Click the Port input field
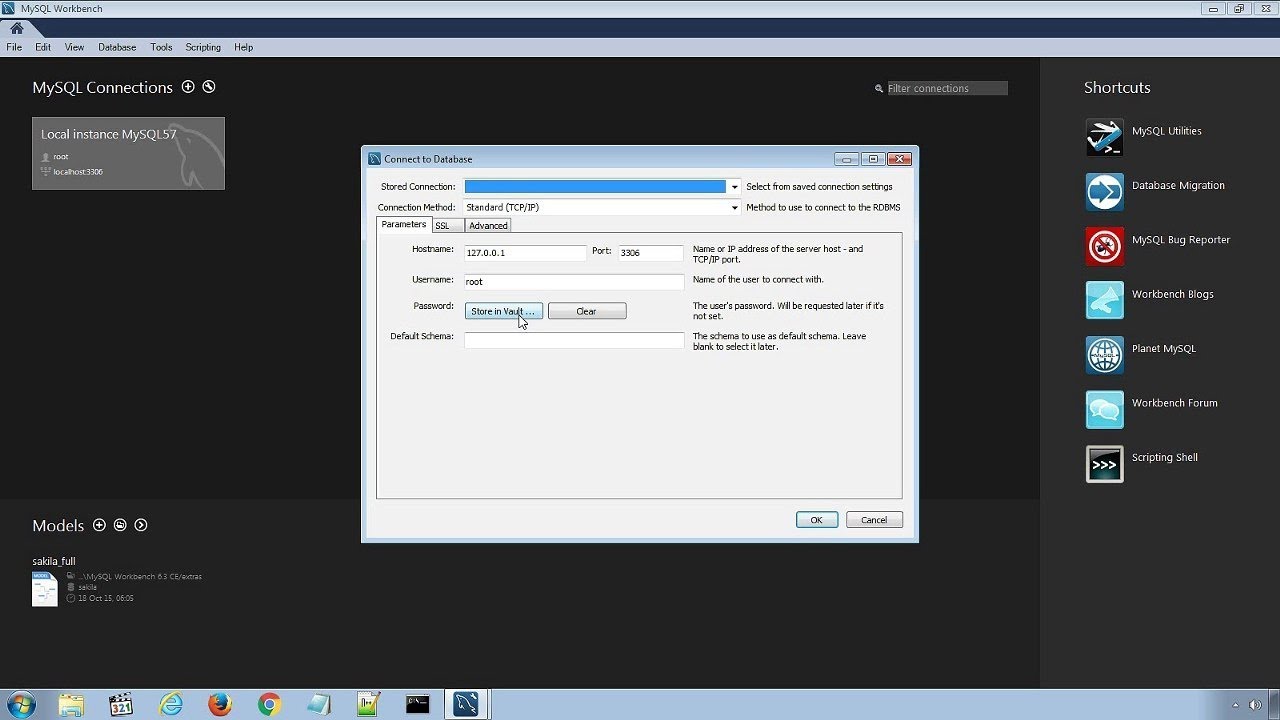This screenshot has width=1280, height=720. pos(650,253)
